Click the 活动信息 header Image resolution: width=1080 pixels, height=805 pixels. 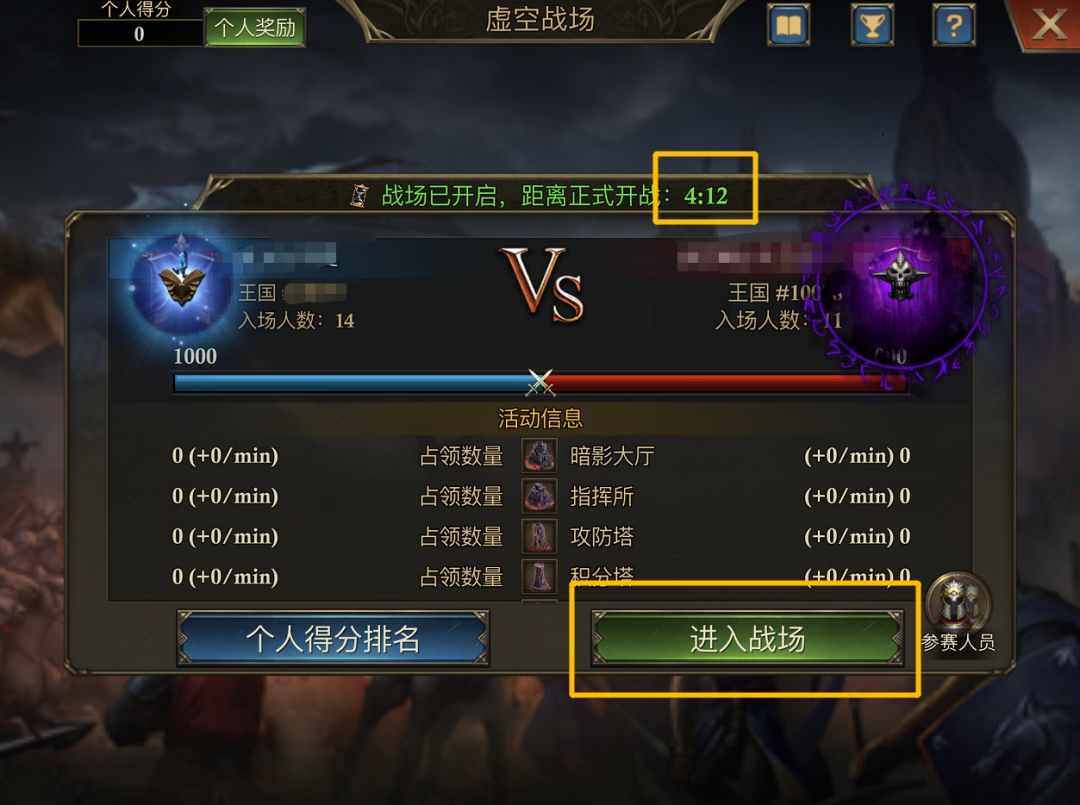click(541, 418)
